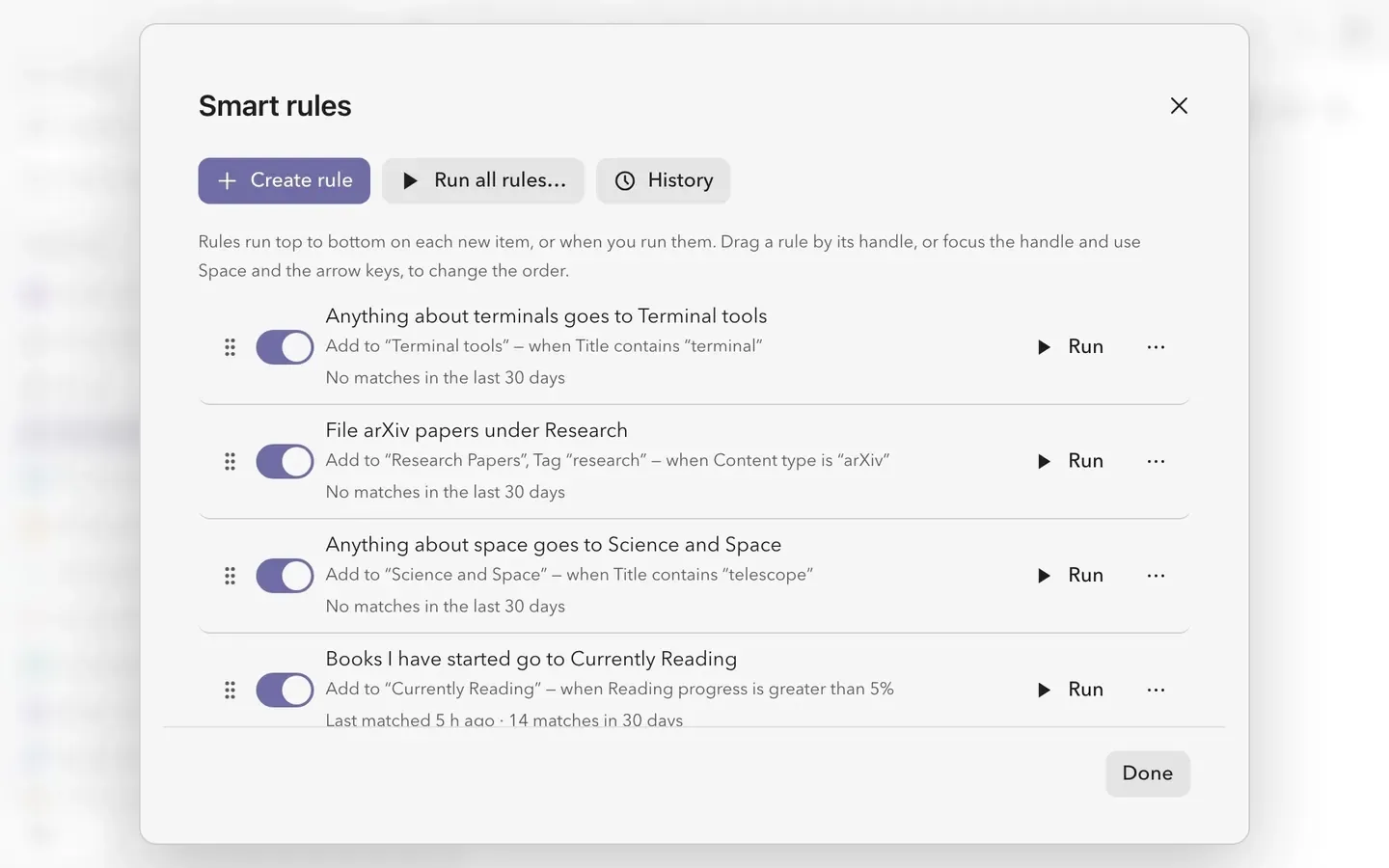This screenshot has width=1389, height=868.
Task: Click description 'when Title contains "telescope"'
Action: 690,575
